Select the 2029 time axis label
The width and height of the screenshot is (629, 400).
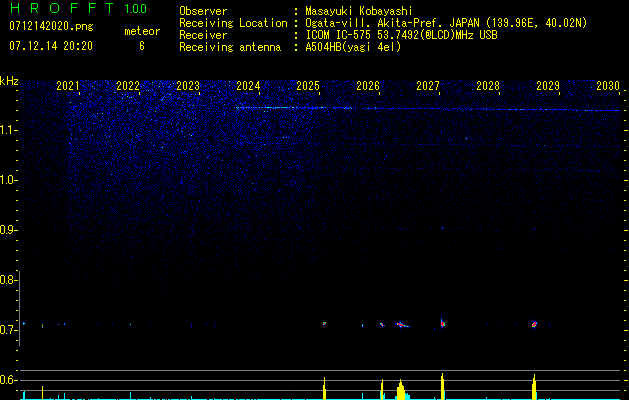pyautogui.click(x=548, y=86)
